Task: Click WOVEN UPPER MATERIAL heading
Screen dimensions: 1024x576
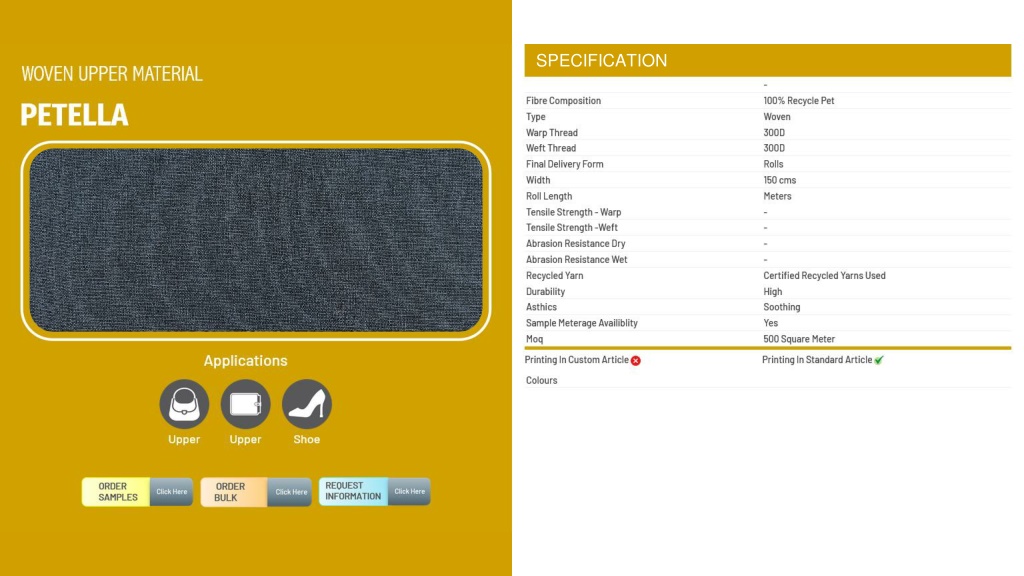Action: click(112, 74)
